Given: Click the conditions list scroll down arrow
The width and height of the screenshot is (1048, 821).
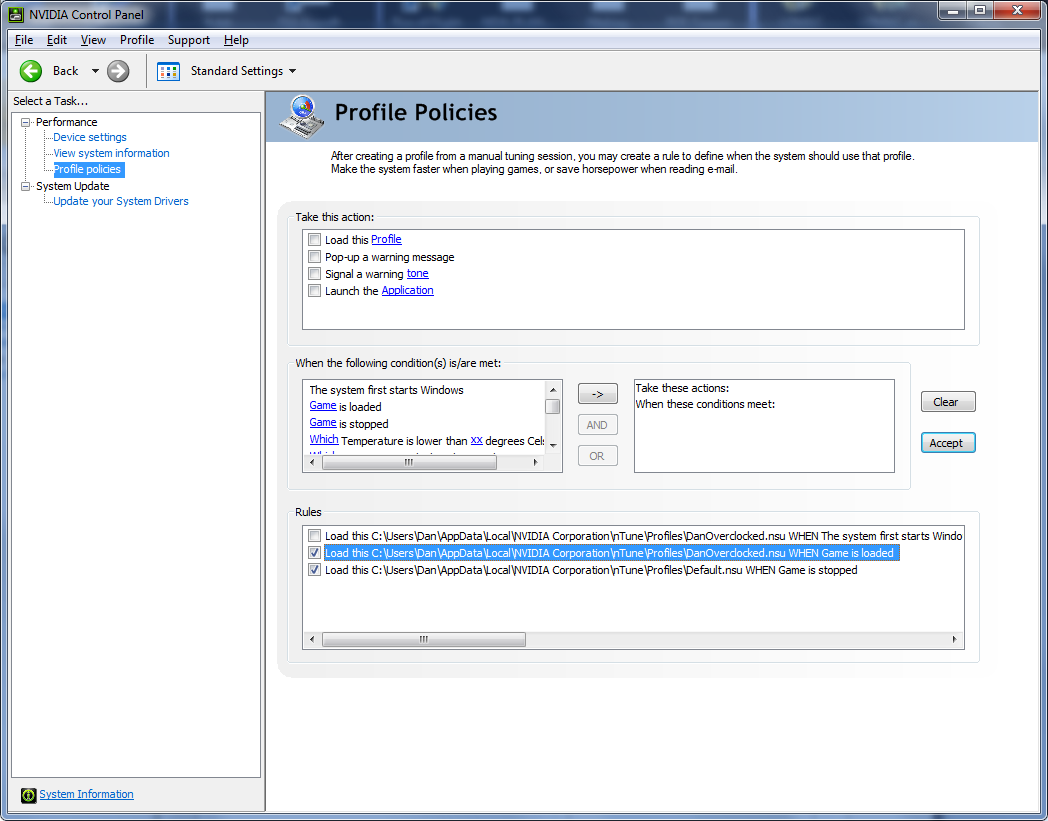Looking at the screenshot, I should [x=553, y=446].
